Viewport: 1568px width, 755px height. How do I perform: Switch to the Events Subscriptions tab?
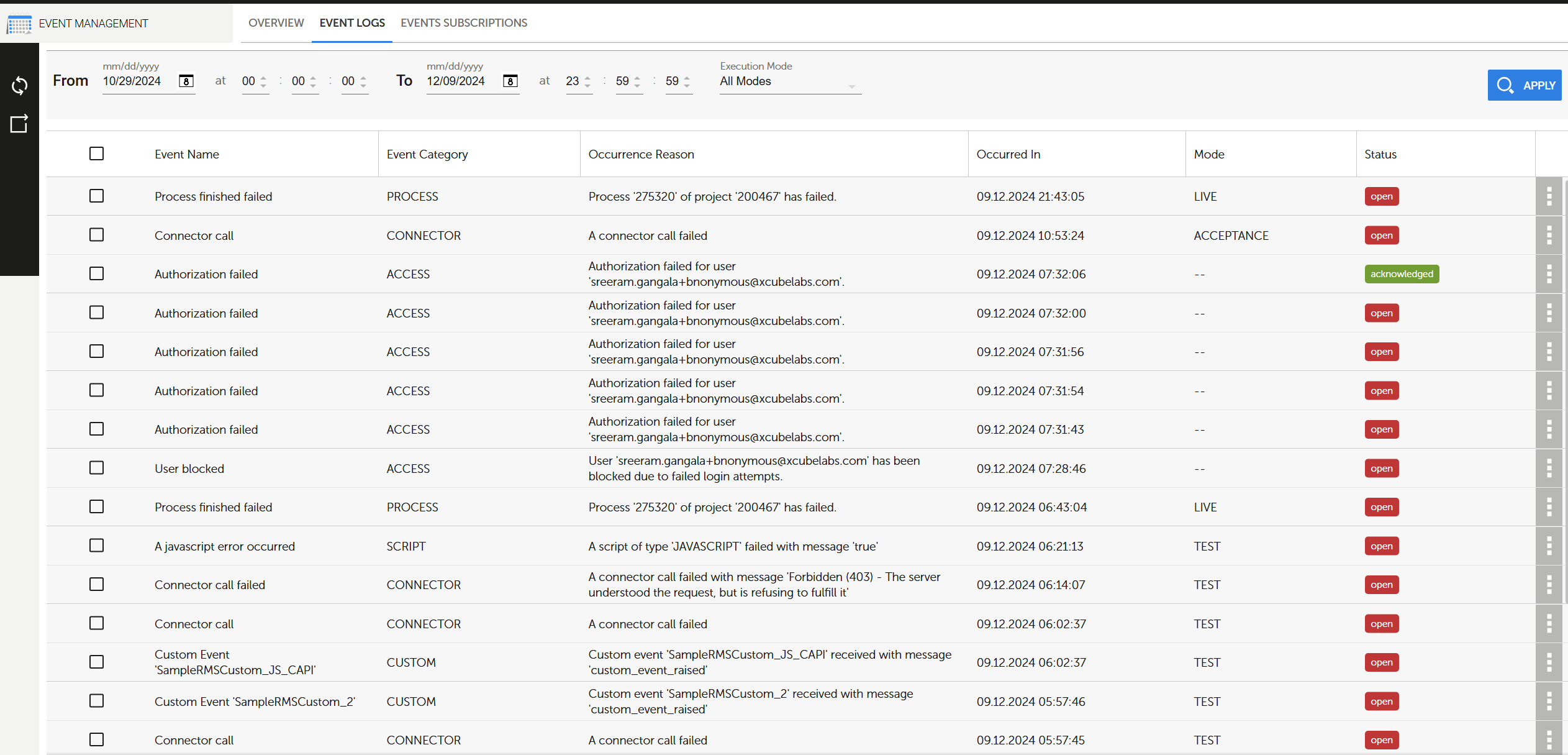click(464, 23)
